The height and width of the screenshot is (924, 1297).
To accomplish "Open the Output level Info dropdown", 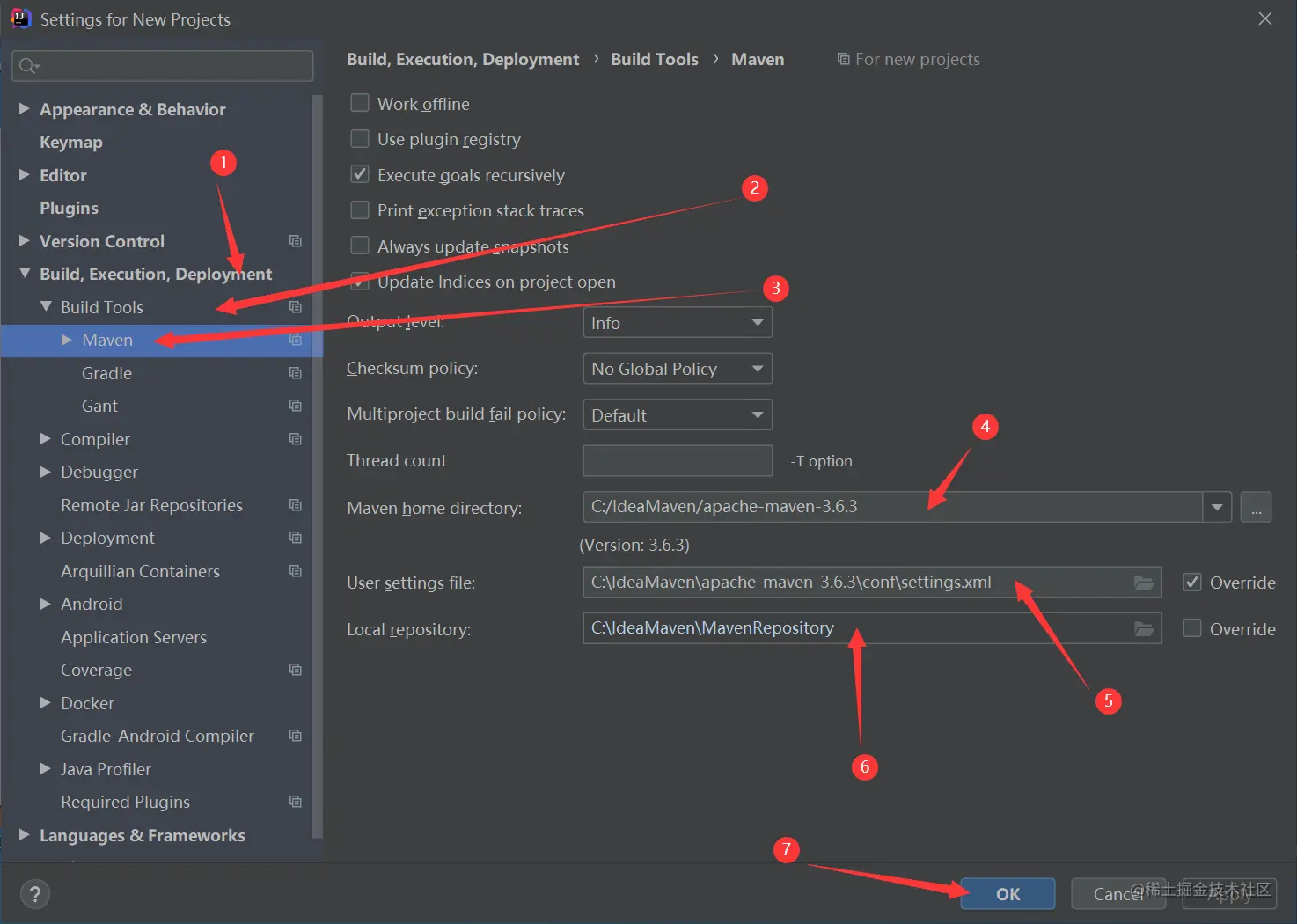I will (678, 322).
